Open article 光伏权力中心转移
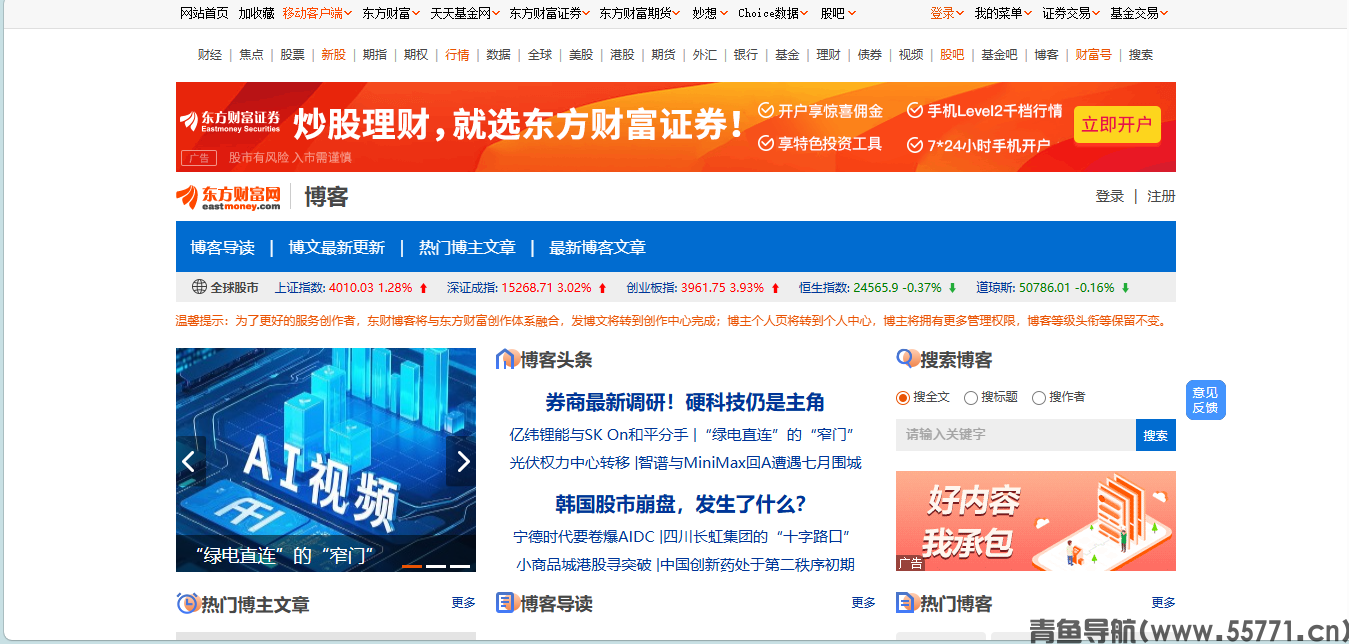Viewport: 1349px width, 644px height. point(570,462)
